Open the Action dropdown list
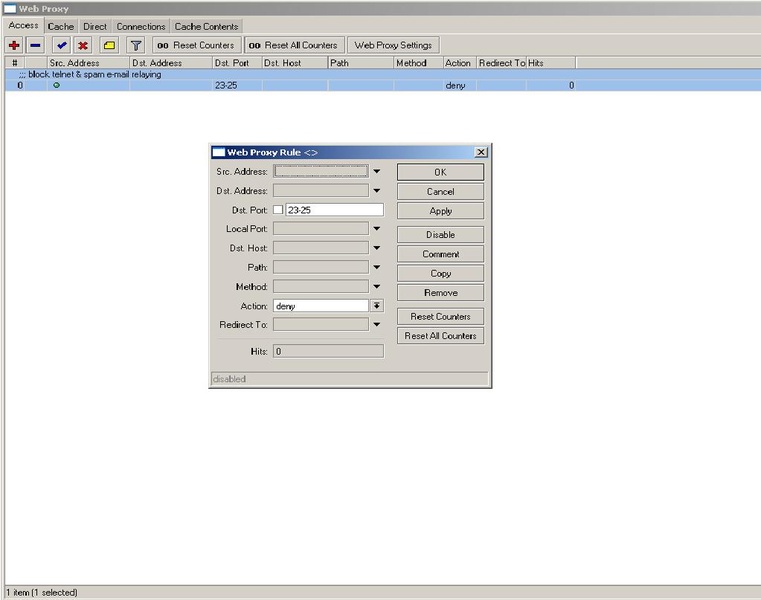 pyautogui.click(x=377, y=306)
